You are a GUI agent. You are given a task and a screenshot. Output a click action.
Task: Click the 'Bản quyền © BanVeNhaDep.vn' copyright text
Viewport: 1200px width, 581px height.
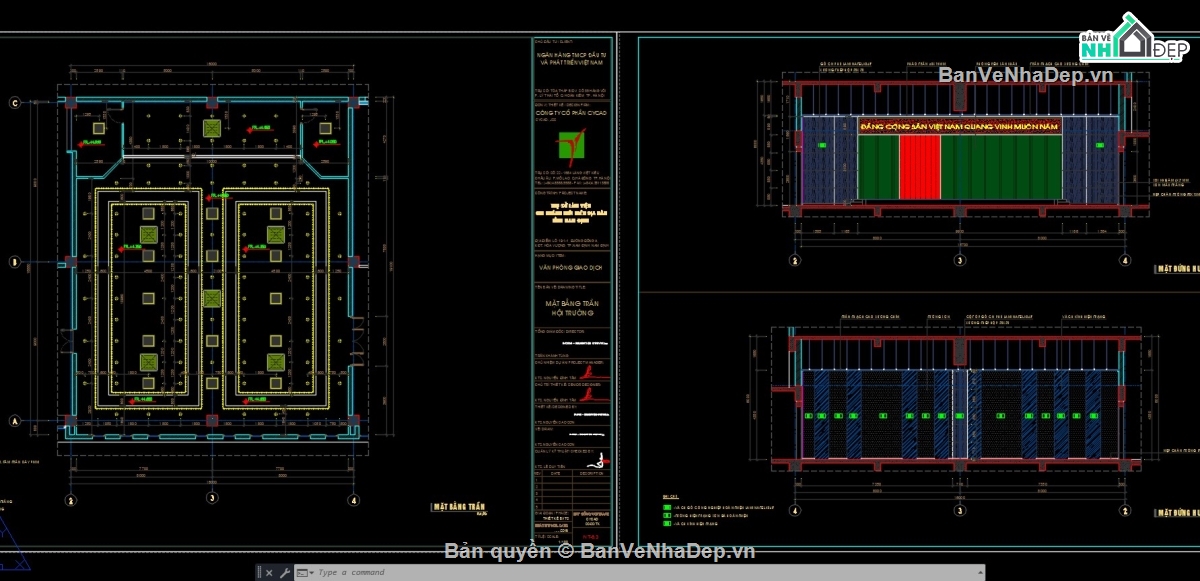pos(600,551)
